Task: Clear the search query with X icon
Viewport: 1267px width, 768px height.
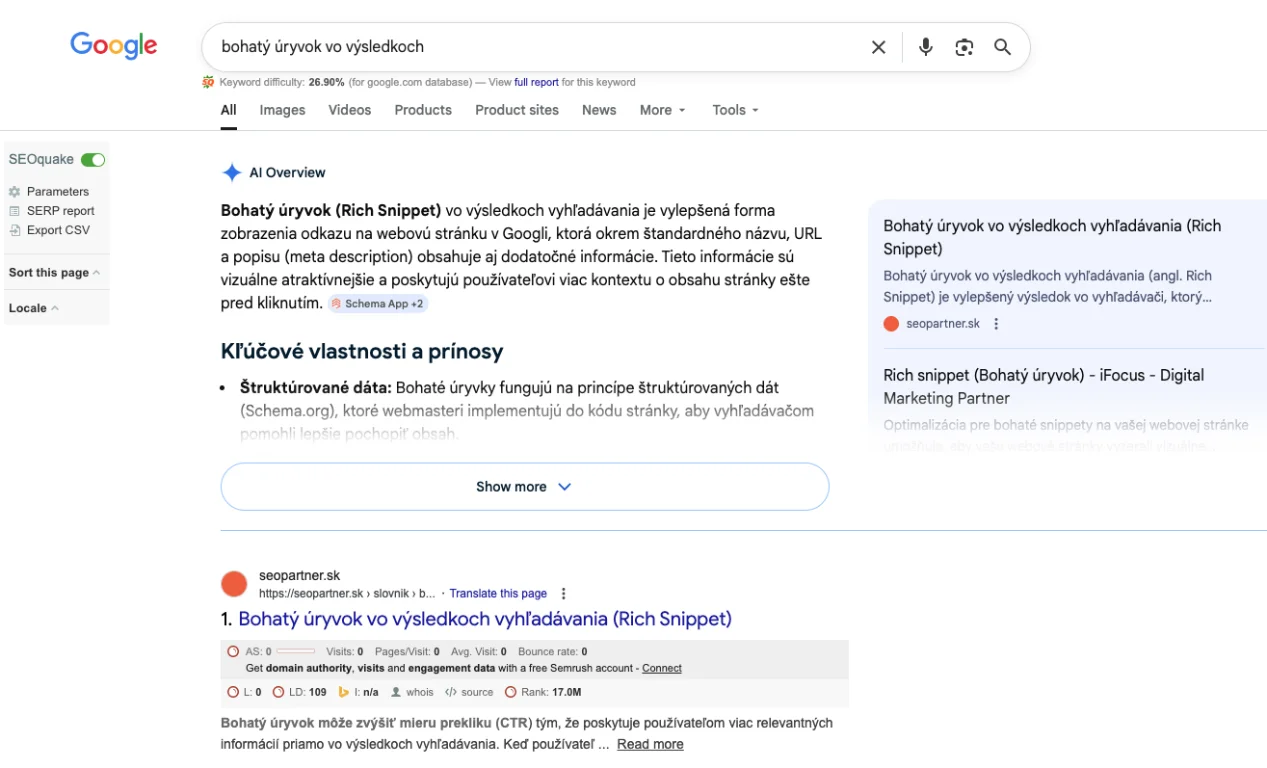Action: 878,47
